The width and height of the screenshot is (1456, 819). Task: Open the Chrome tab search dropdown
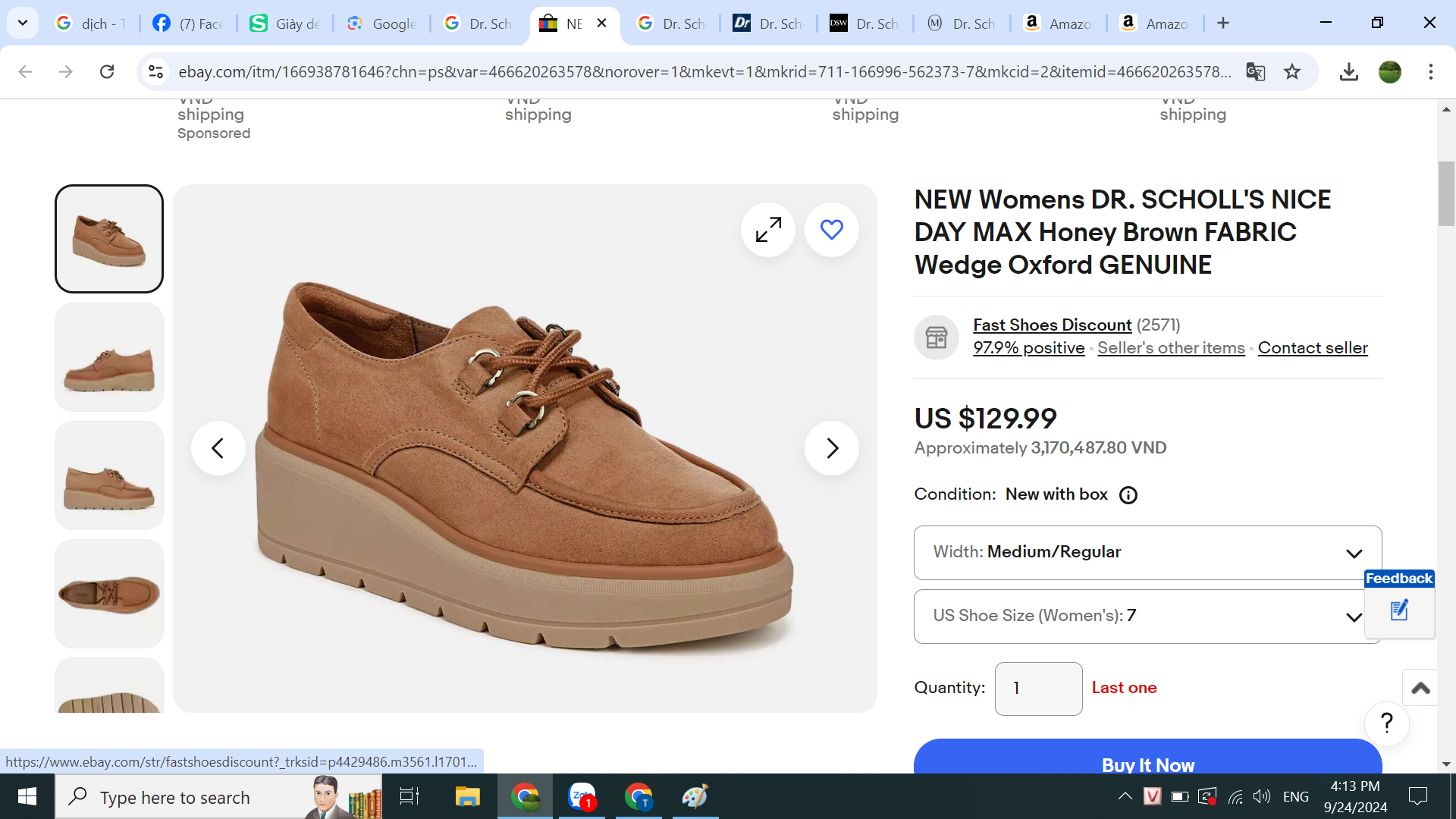click(x=23, y=23)
